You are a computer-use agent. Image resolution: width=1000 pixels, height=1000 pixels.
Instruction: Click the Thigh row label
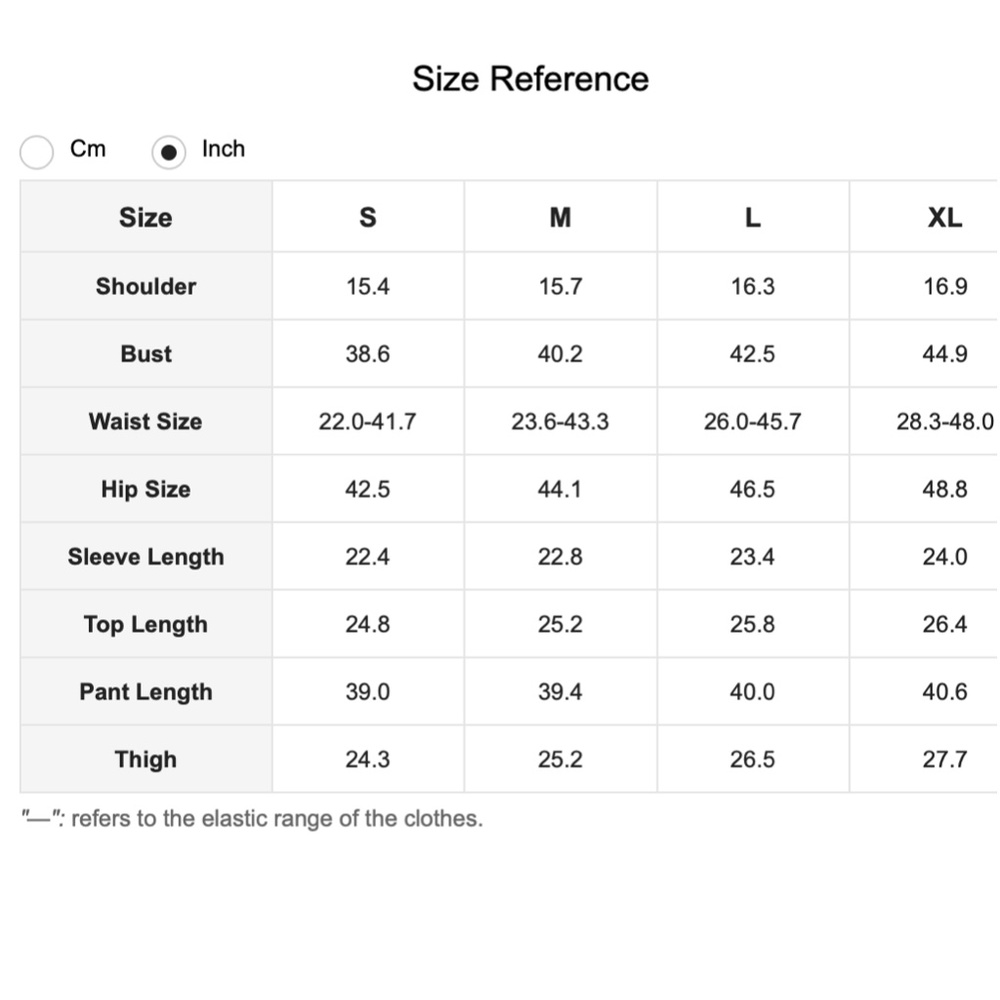tap(146, 759)
